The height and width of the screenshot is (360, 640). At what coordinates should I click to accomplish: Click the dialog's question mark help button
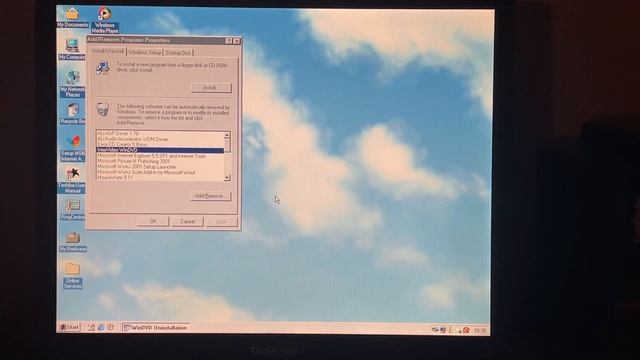229,41
